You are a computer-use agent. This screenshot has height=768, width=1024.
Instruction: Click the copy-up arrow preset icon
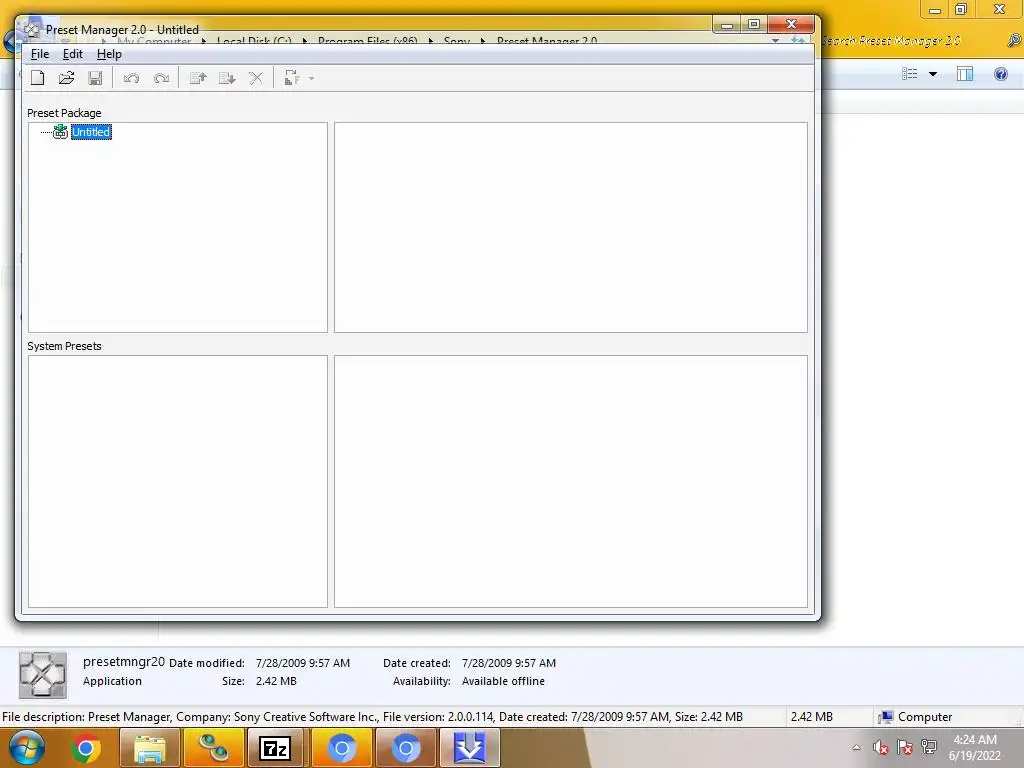(198, 78)
